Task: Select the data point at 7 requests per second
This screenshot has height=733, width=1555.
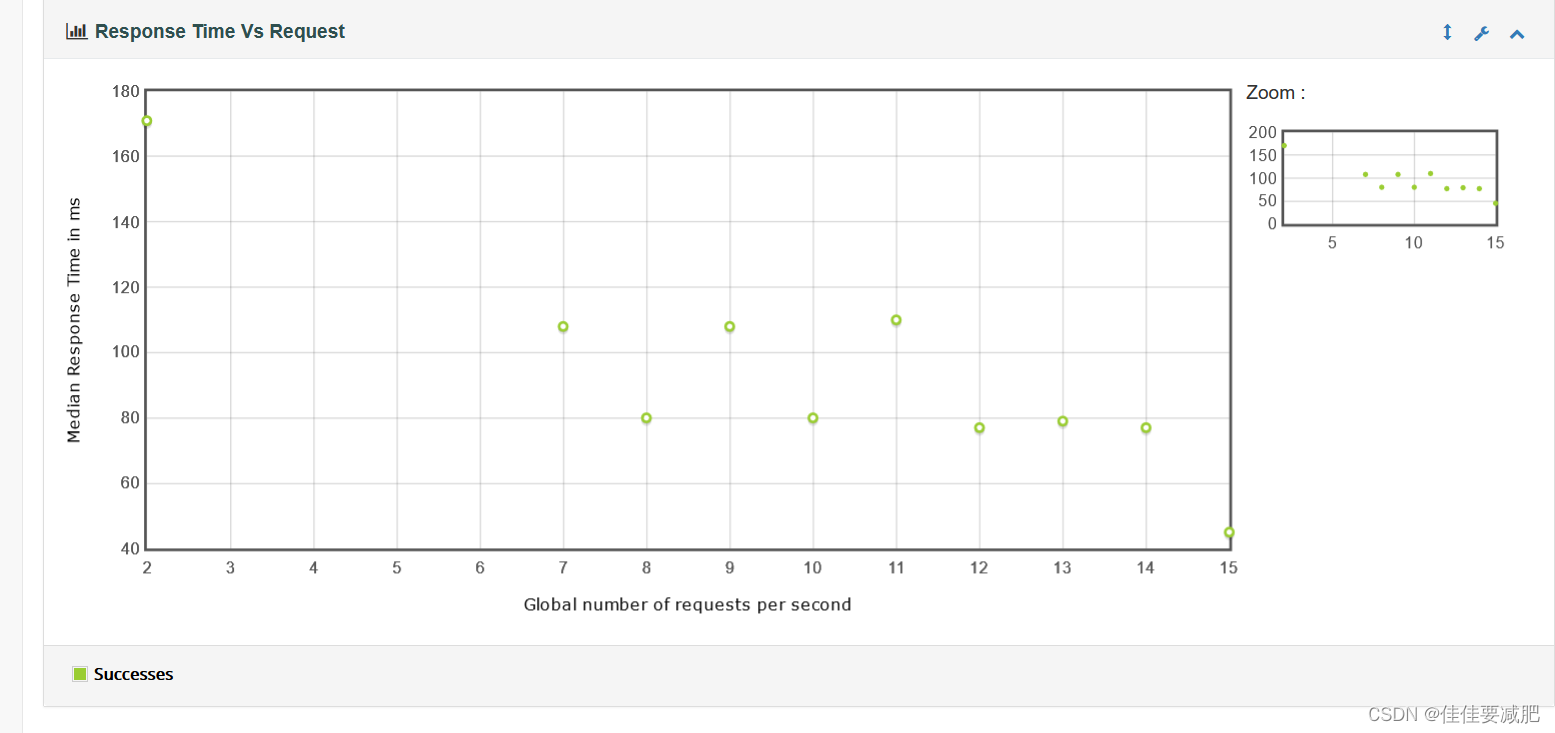Action: [563, 327]
